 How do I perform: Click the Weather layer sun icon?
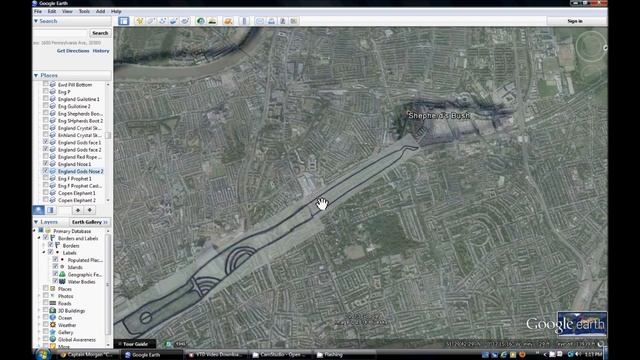[53, 325]
